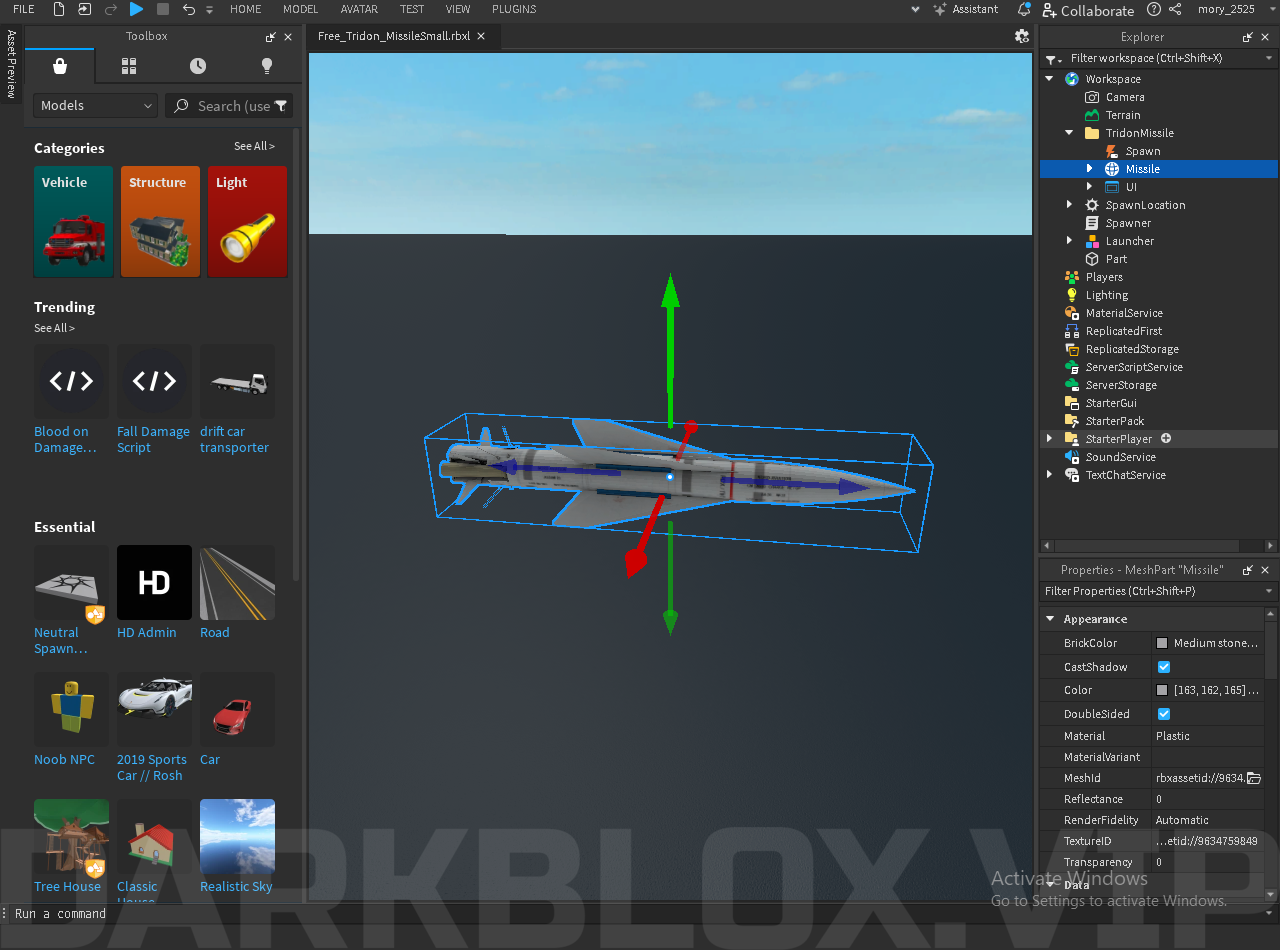Image resolution: width=1280 pixels, height=950 pixels.
Task: Open the Help question mark icon
Action: click(1154, 9)
